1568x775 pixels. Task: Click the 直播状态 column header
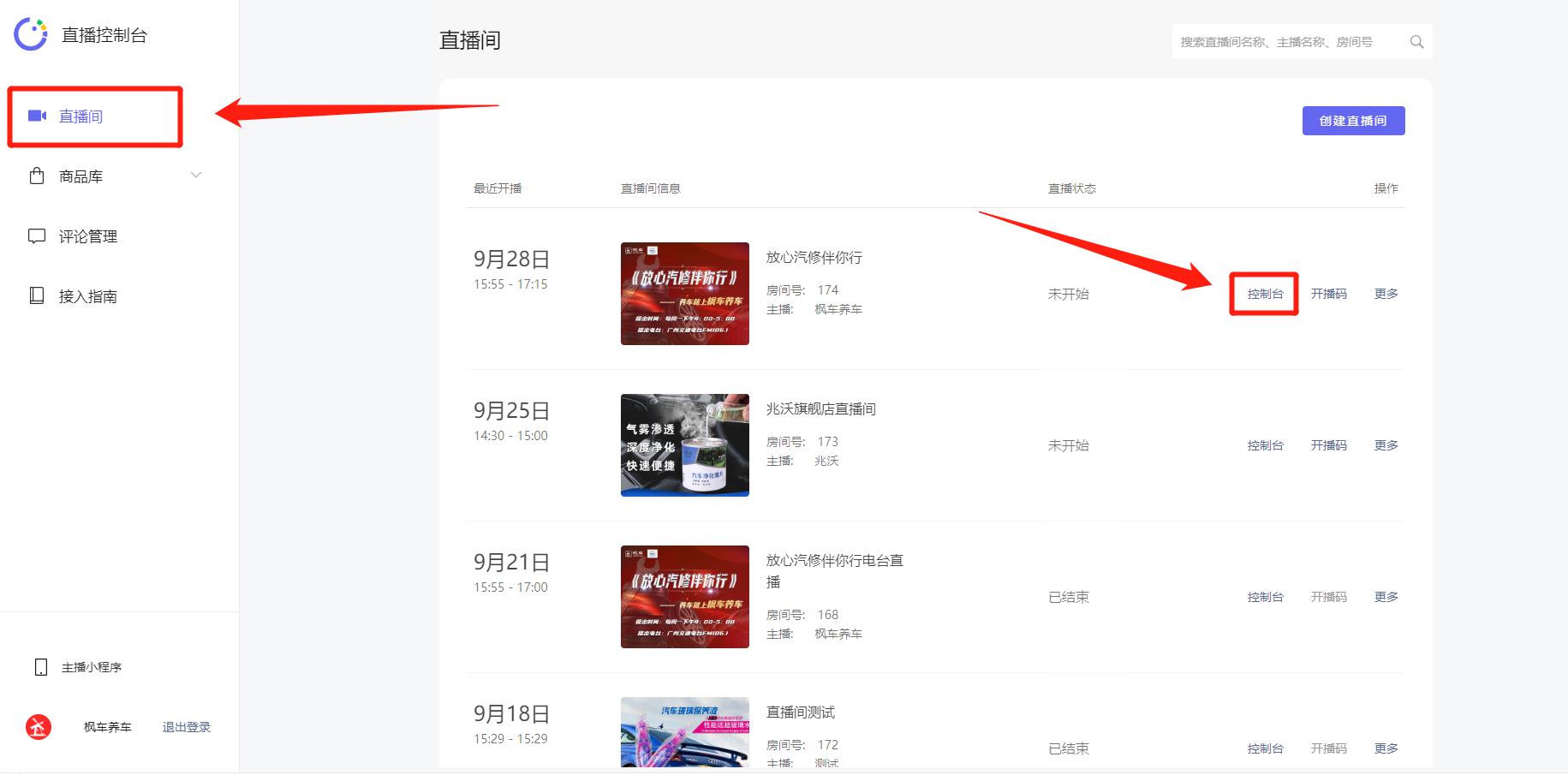point(1072,188)
